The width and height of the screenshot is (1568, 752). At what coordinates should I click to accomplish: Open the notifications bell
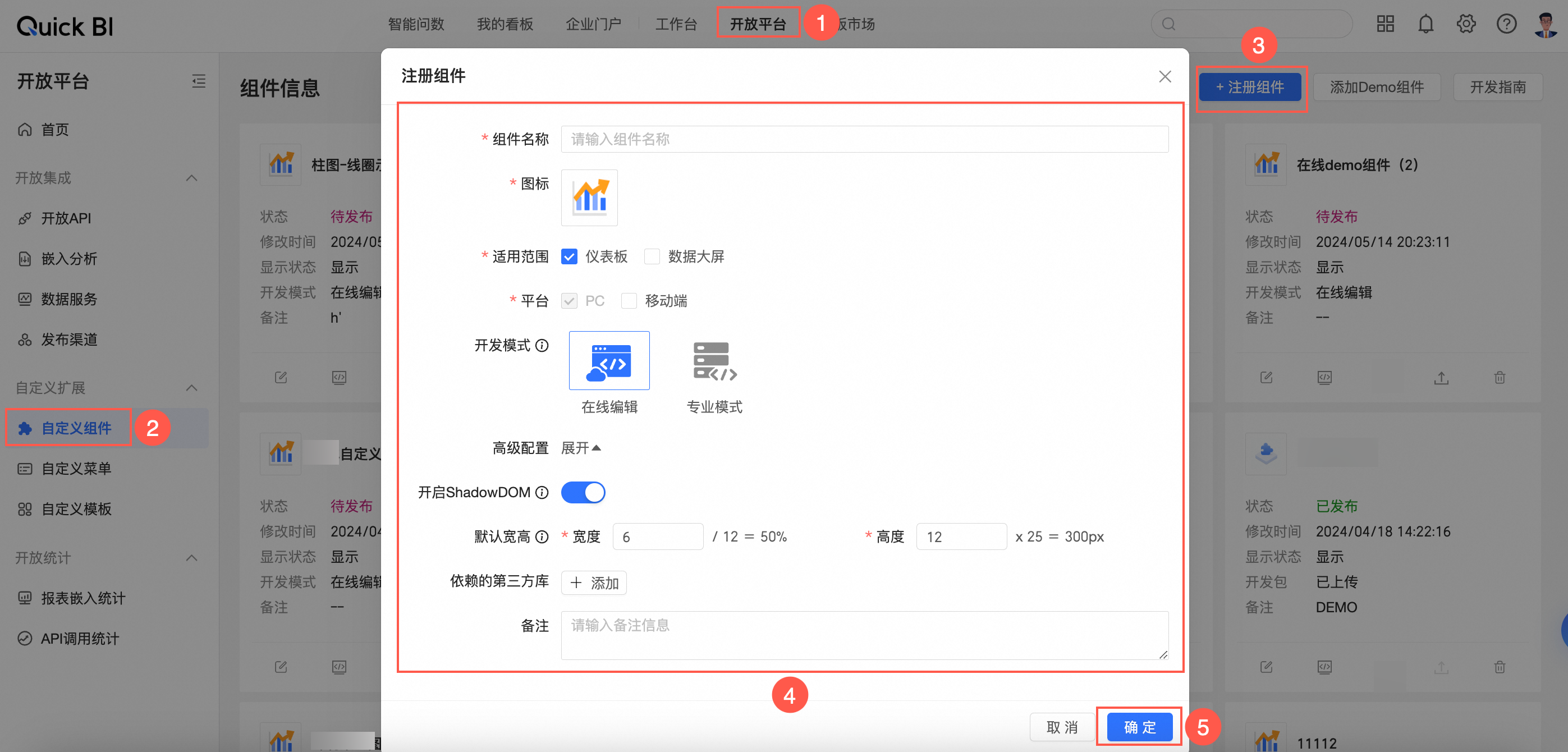point(1425,24)
